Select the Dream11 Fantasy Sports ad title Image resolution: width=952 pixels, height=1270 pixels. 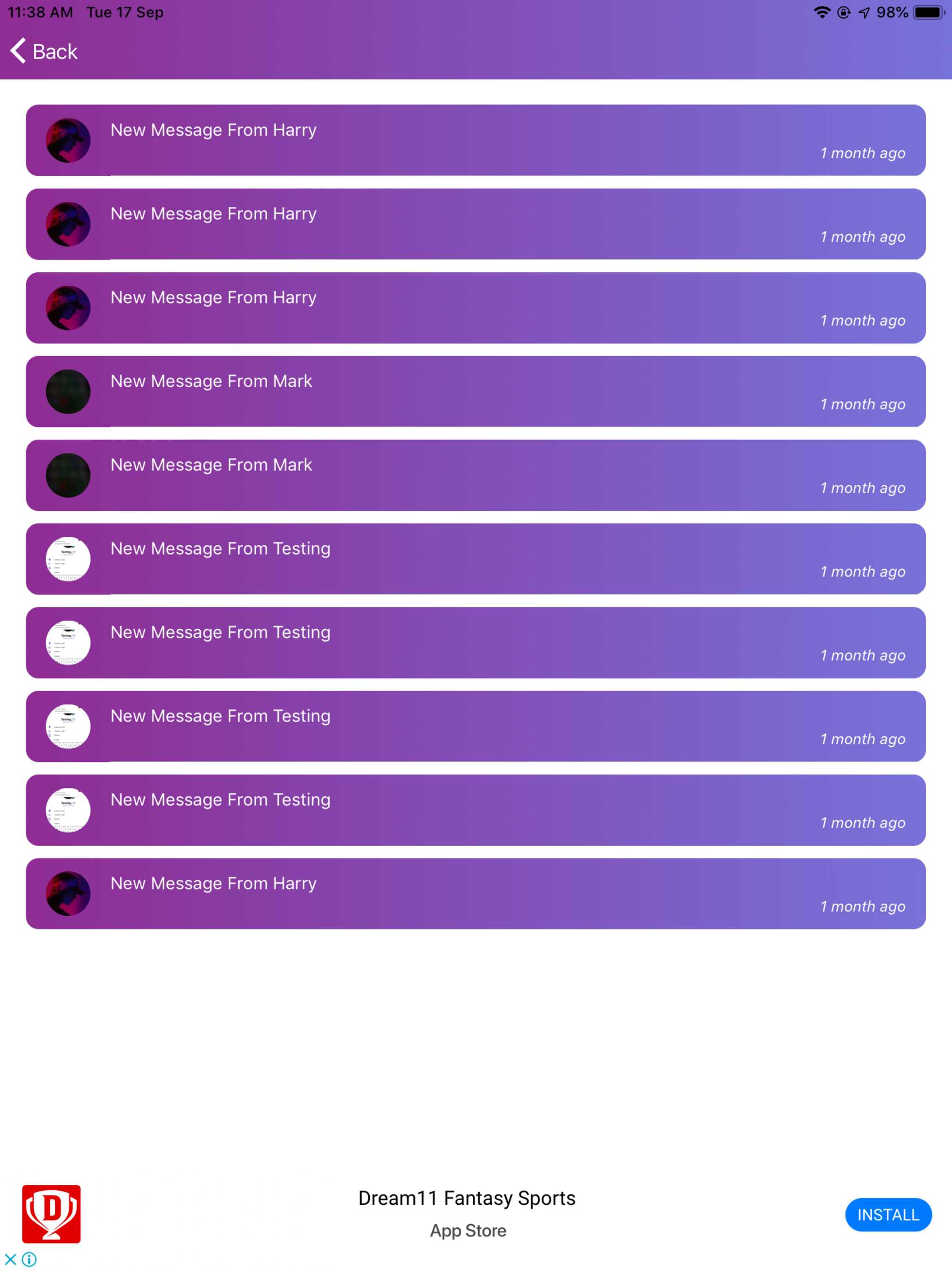[x=467, y=1197]
